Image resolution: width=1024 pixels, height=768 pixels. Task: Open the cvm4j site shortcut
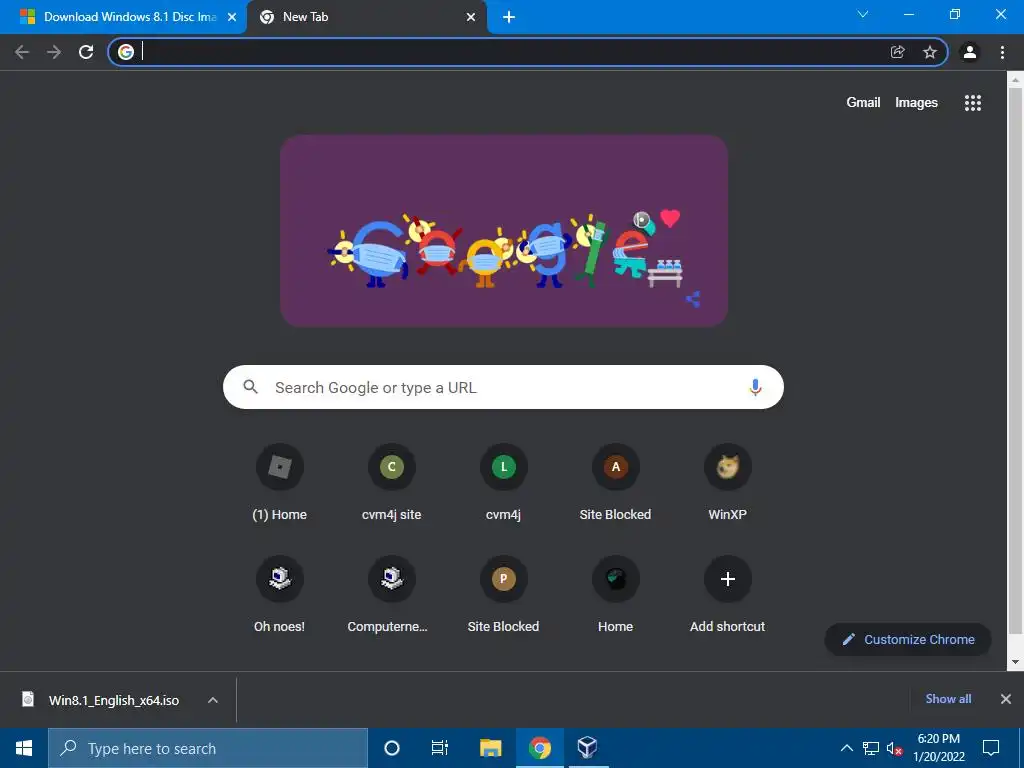(391, 483)
